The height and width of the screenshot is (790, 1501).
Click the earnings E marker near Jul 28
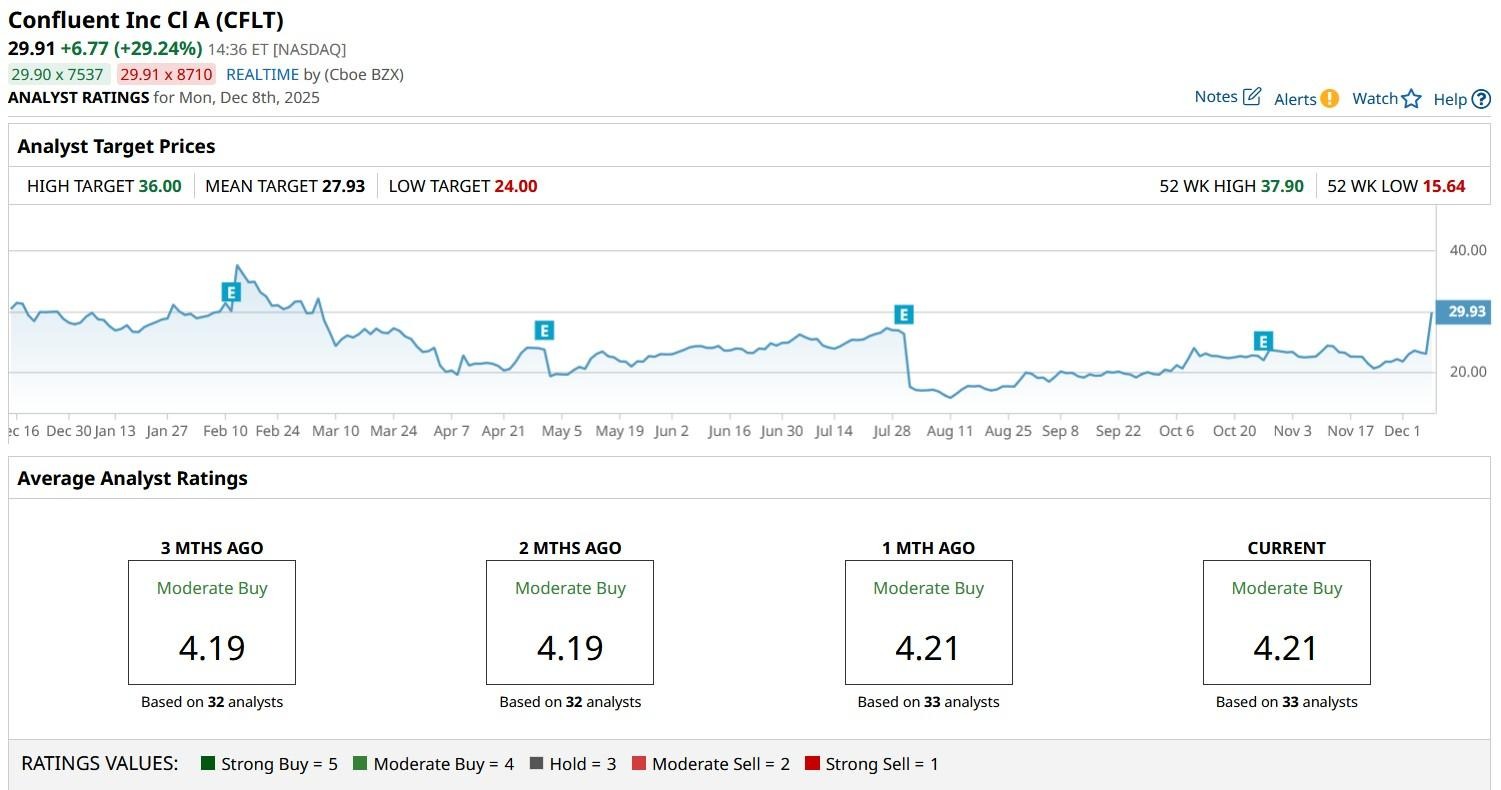tap(903, 314)
